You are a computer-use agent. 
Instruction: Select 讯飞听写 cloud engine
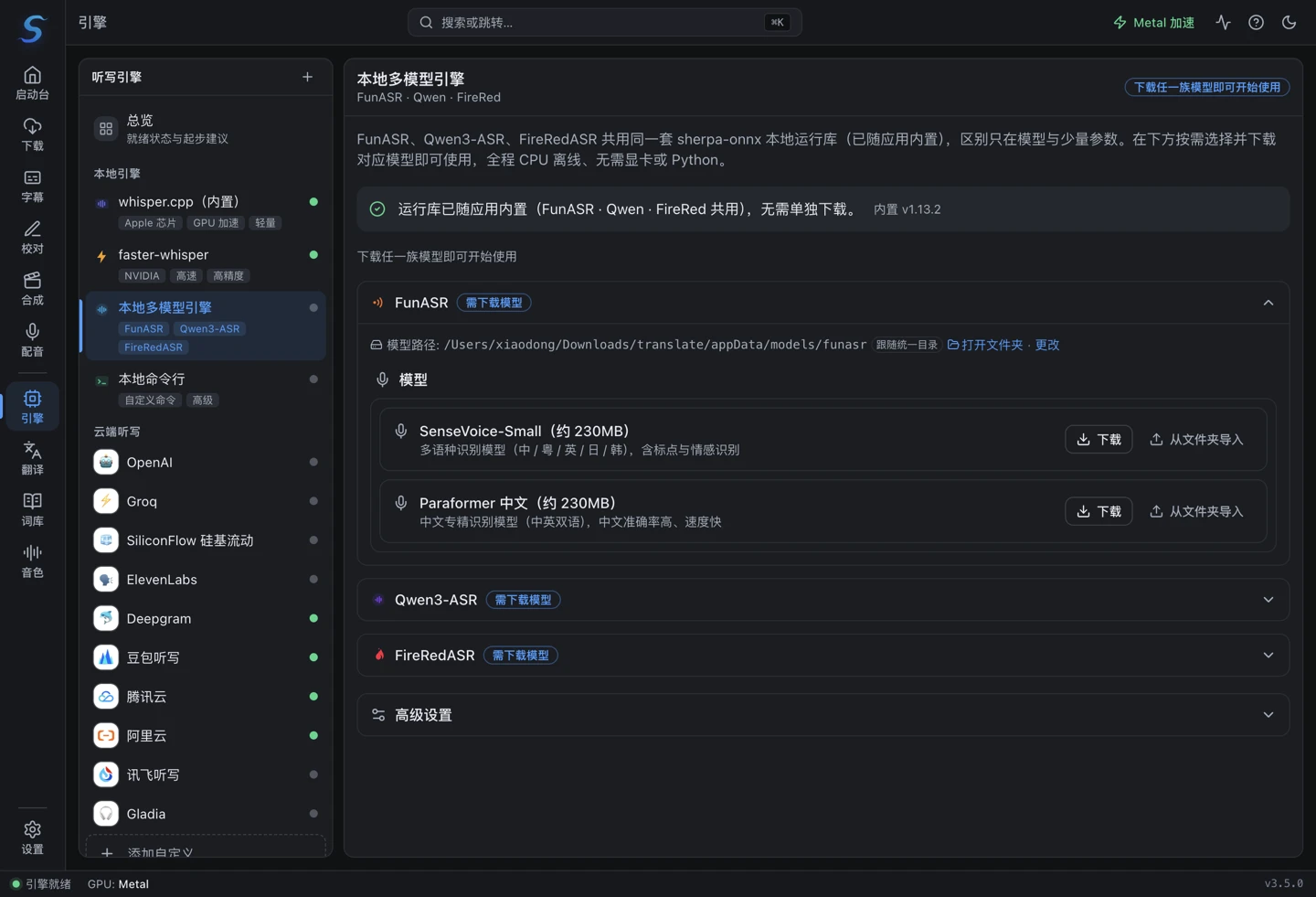[x=206, y=774]
